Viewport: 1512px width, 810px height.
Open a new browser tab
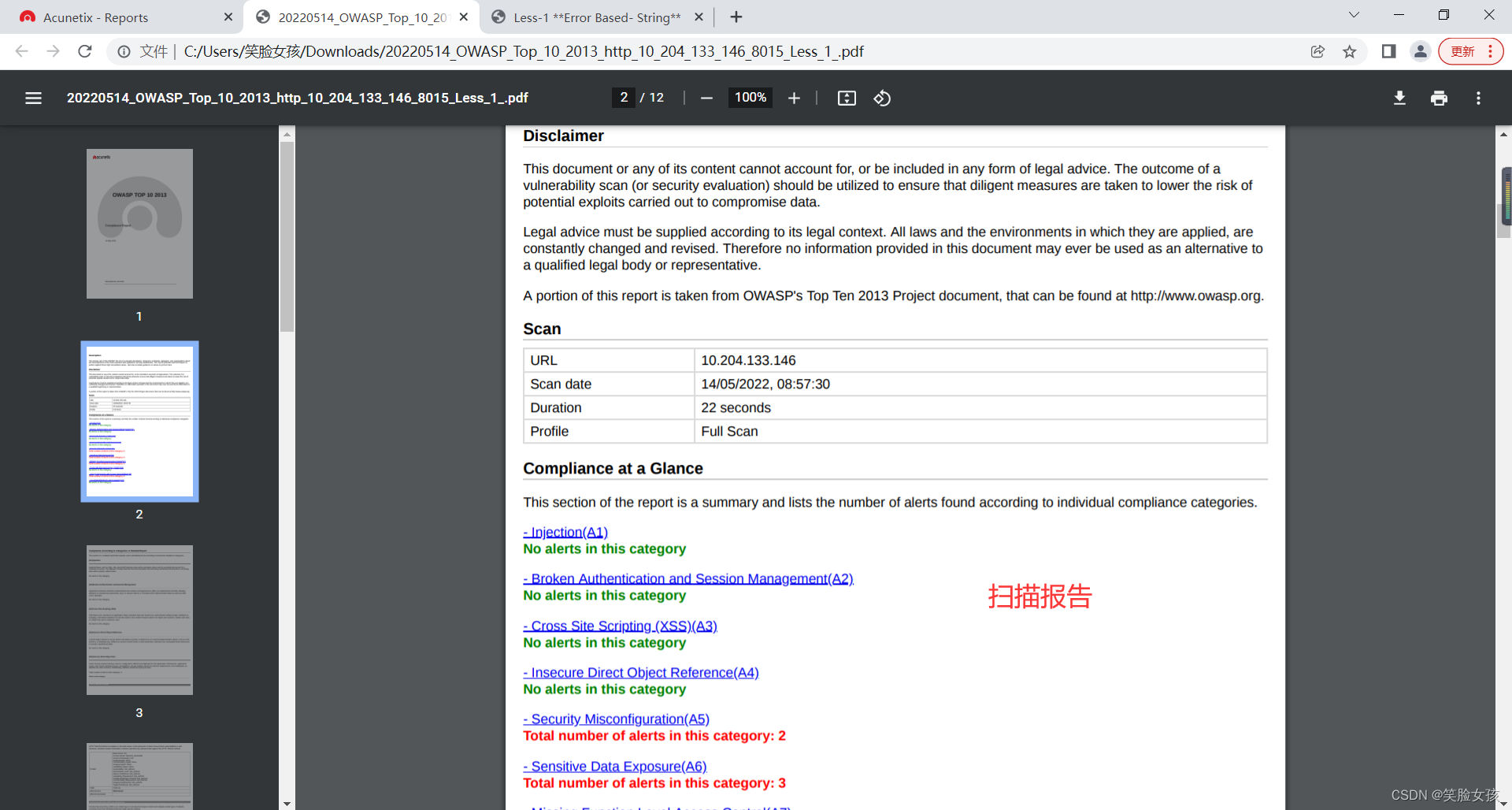click(x=736, y=17)
